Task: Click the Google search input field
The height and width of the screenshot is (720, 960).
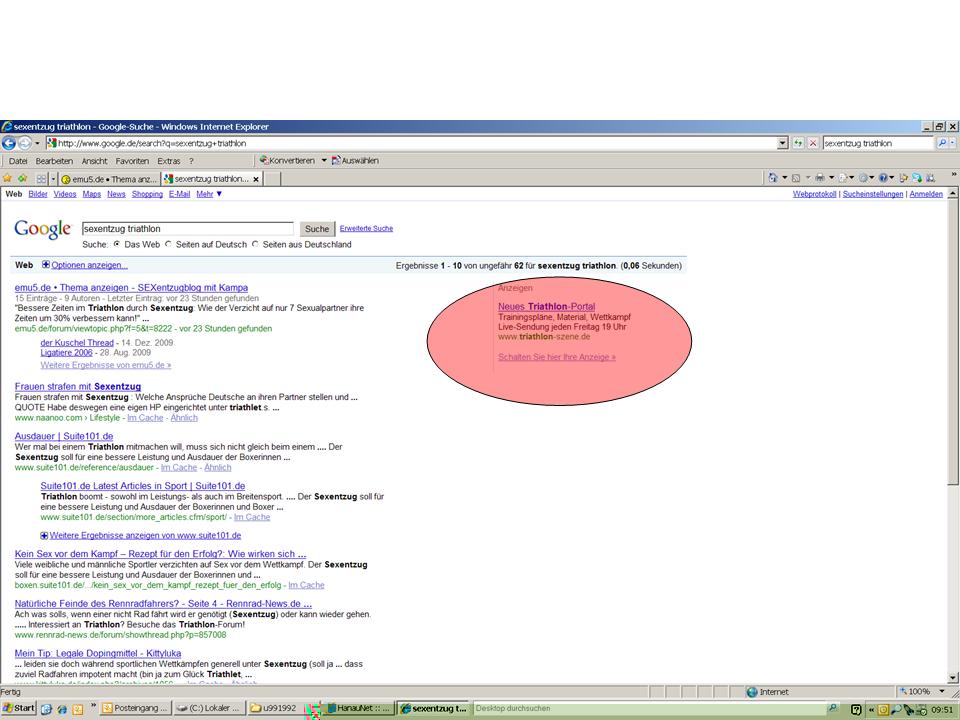Action: tap(186, 229)
